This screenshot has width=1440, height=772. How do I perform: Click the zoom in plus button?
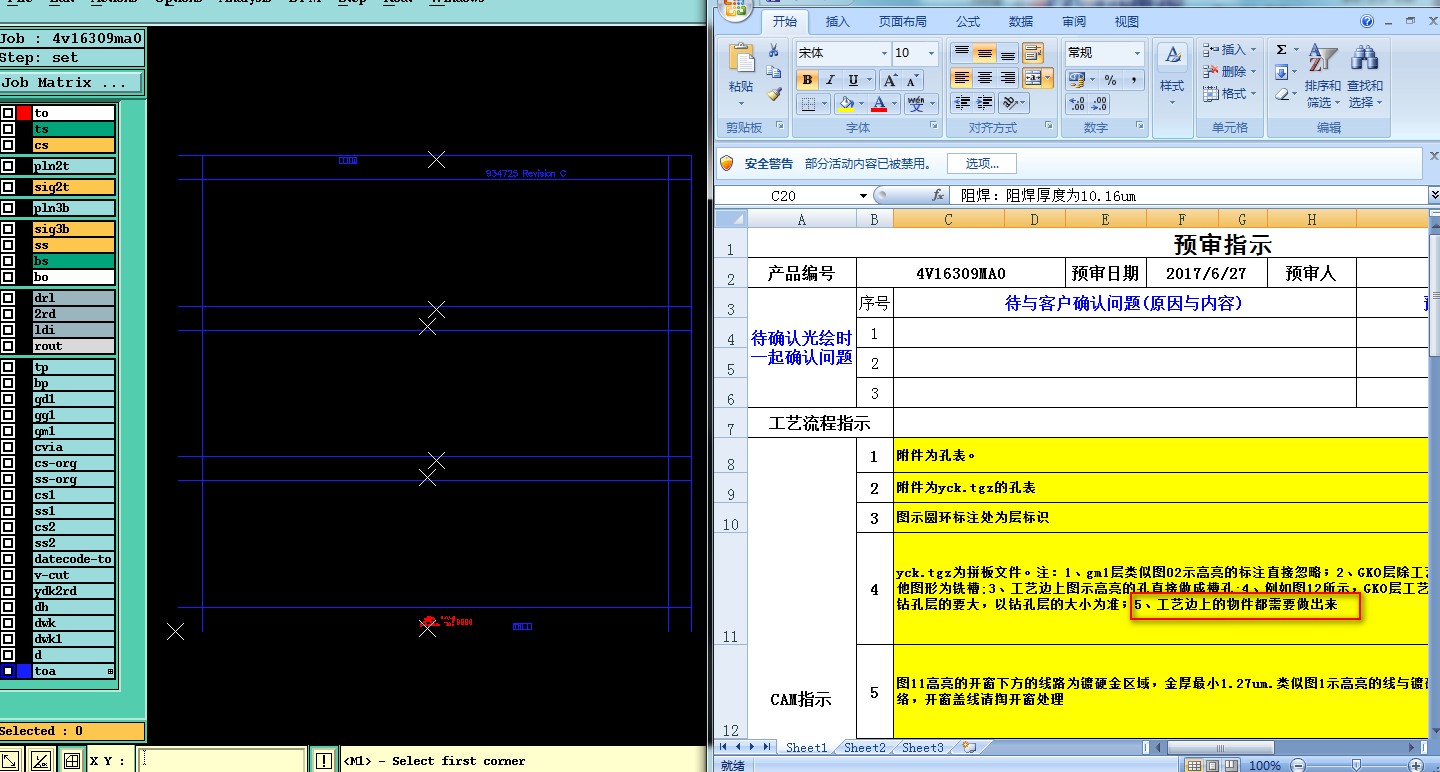(1414, 765)
